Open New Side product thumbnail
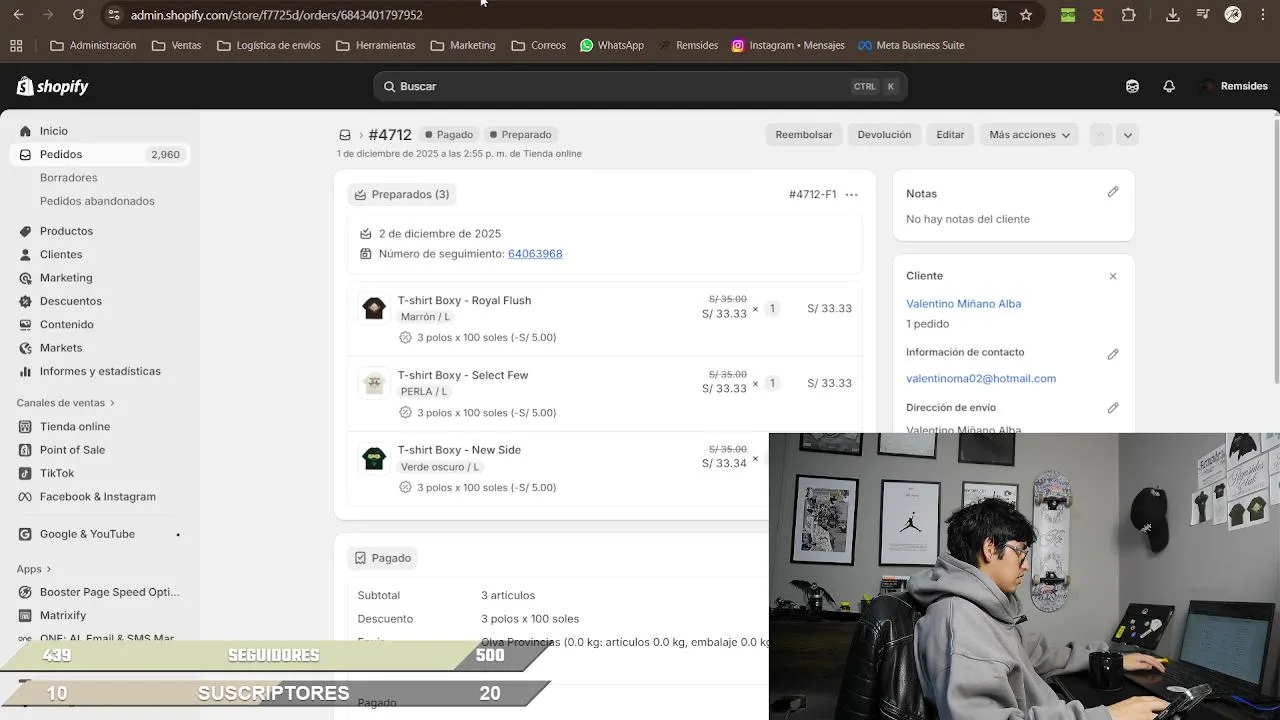1280x720 pixels. coord(374,459)
